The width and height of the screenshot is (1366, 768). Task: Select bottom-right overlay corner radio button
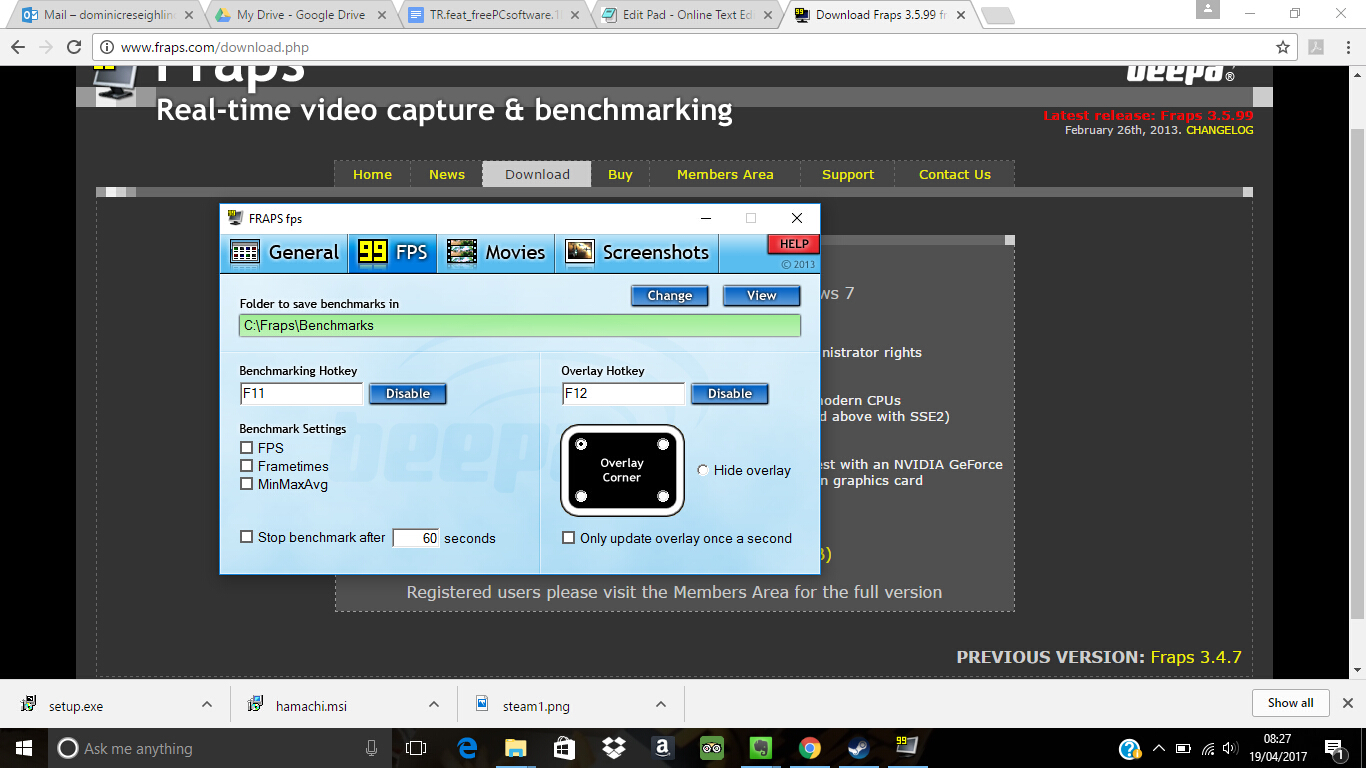tap(663, 496)
